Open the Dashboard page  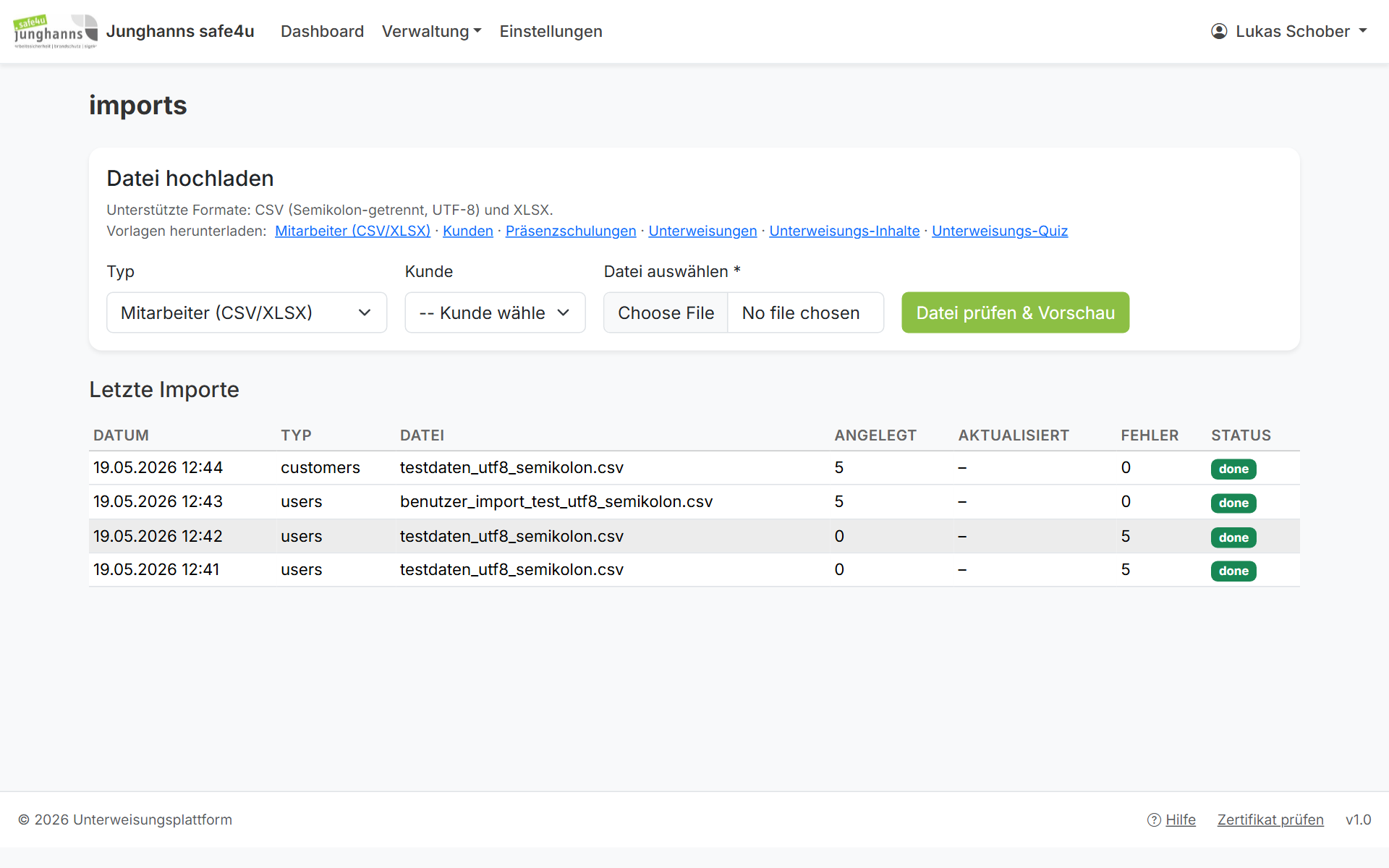pyautogui.click(x=322, y=31)
